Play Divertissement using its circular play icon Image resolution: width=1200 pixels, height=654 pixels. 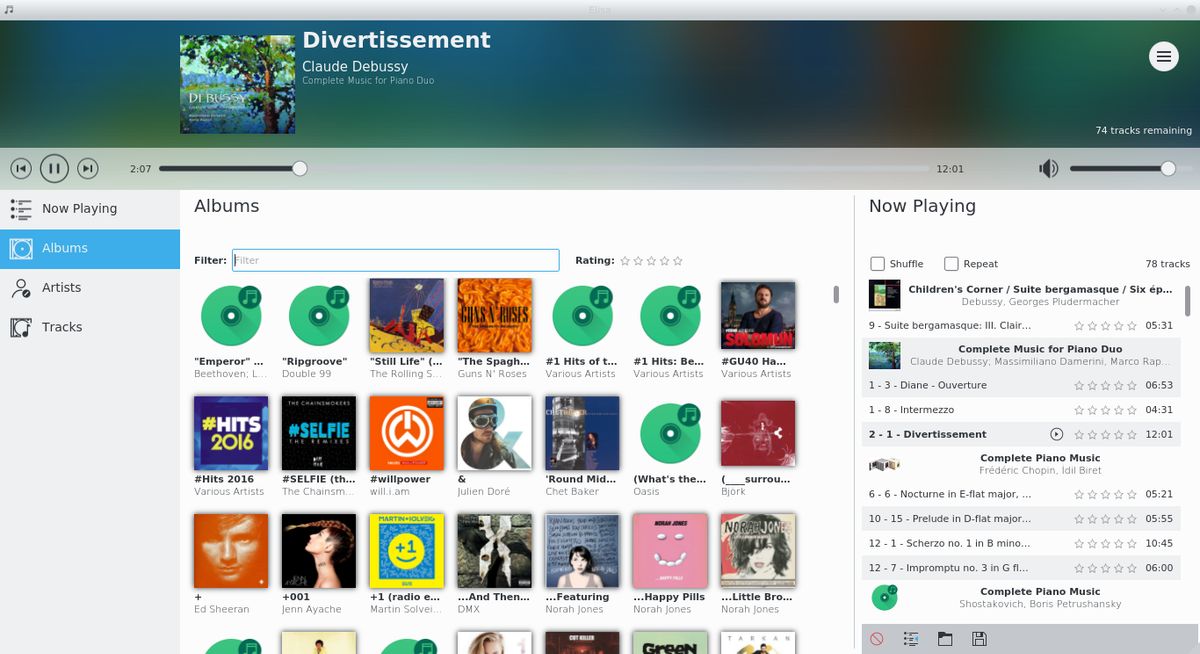coord(1055,434)
